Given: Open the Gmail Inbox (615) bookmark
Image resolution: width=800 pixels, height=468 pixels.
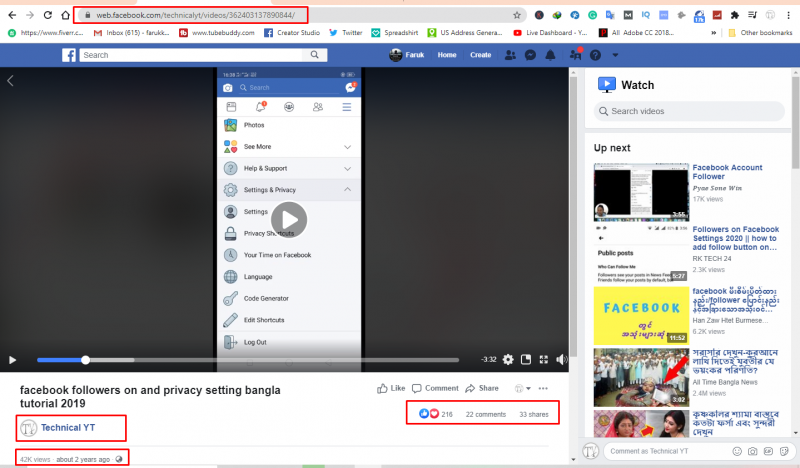Looking at the screenshot, I should [x=131, y=33].
